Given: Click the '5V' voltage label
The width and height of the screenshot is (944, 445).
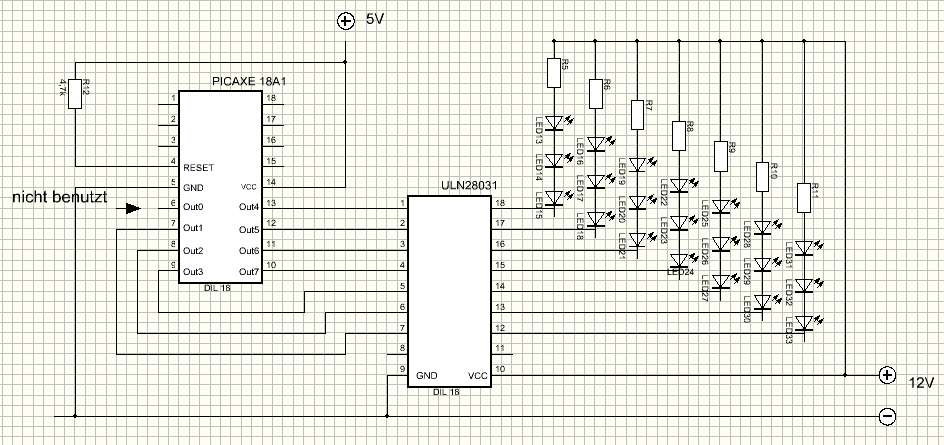Looking at the screenshot, I should [x=374, y=19].
